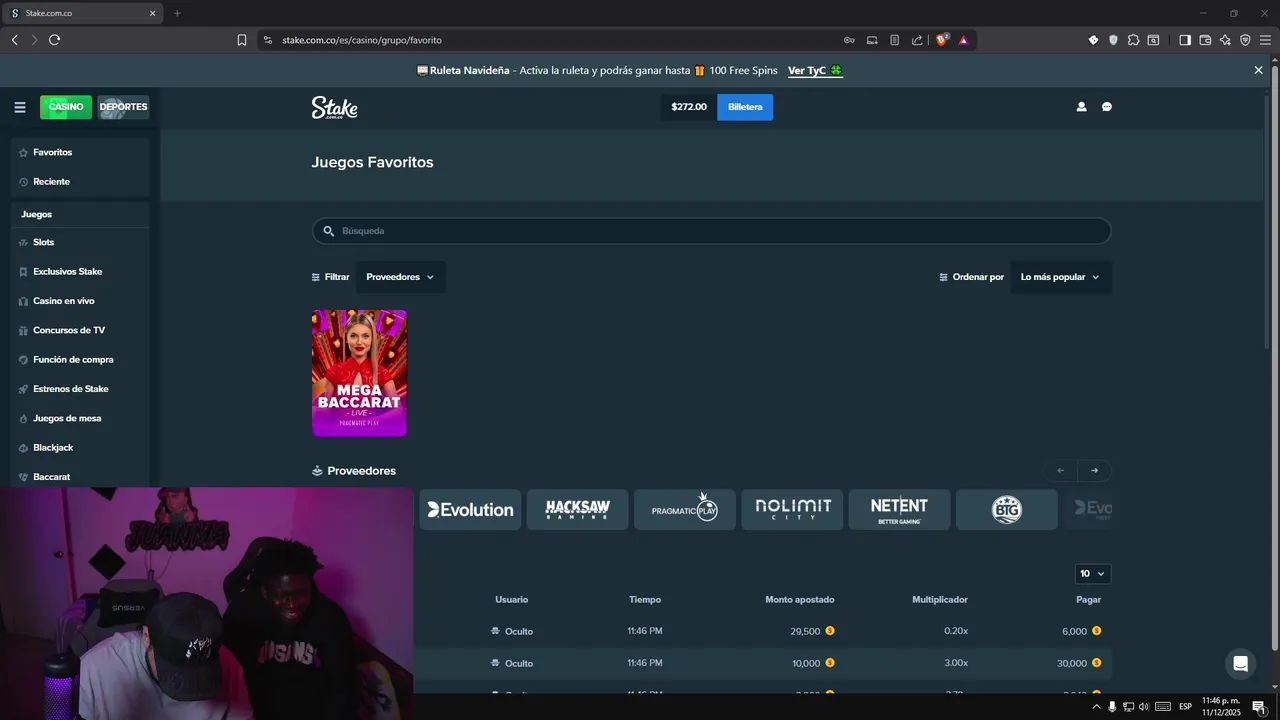Open the hamburger menu next to Casino
1280x720 pixels.
pyautogui.click(x=20, y=107)
